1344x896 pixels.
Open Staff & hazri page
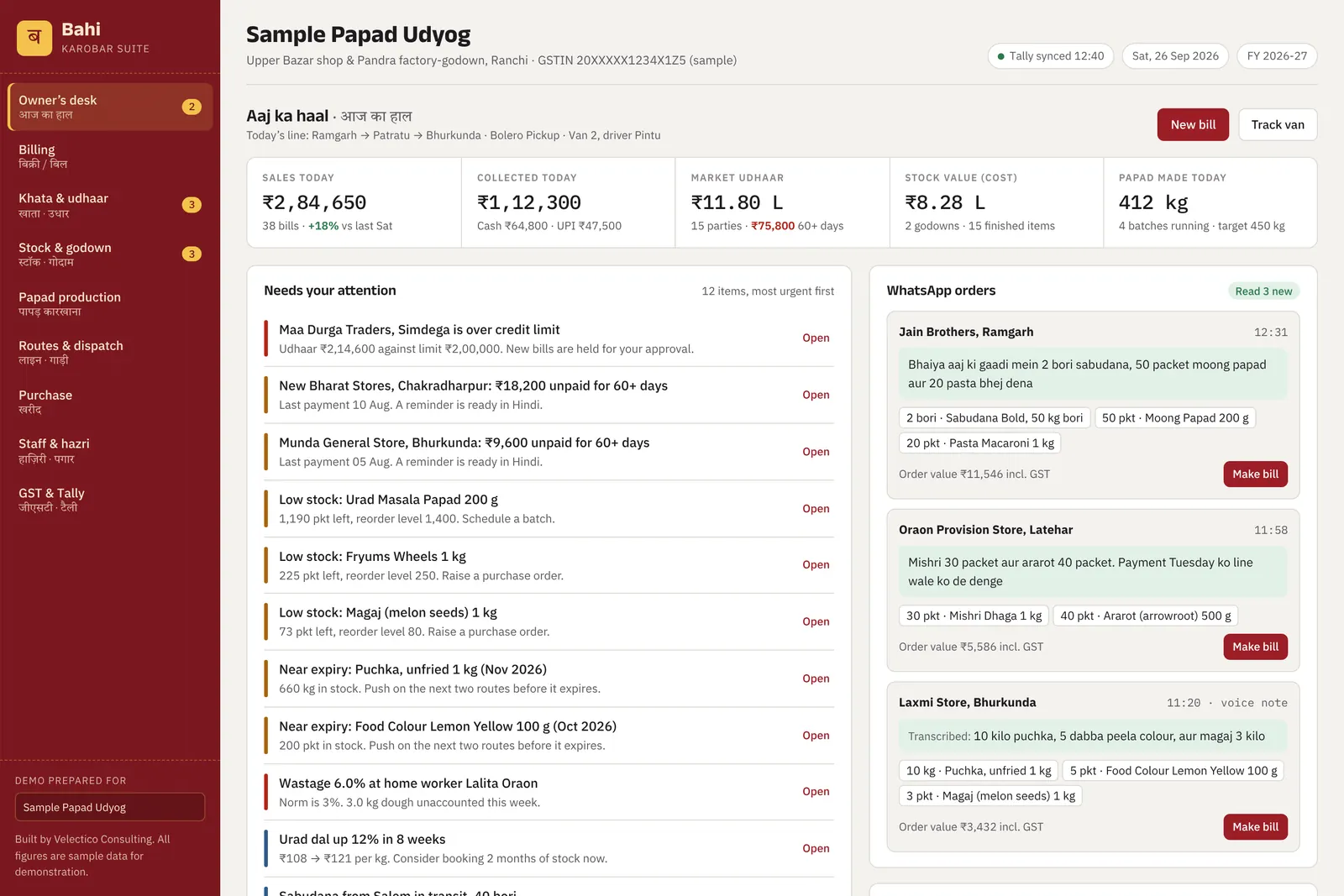[x=110, y=450]
